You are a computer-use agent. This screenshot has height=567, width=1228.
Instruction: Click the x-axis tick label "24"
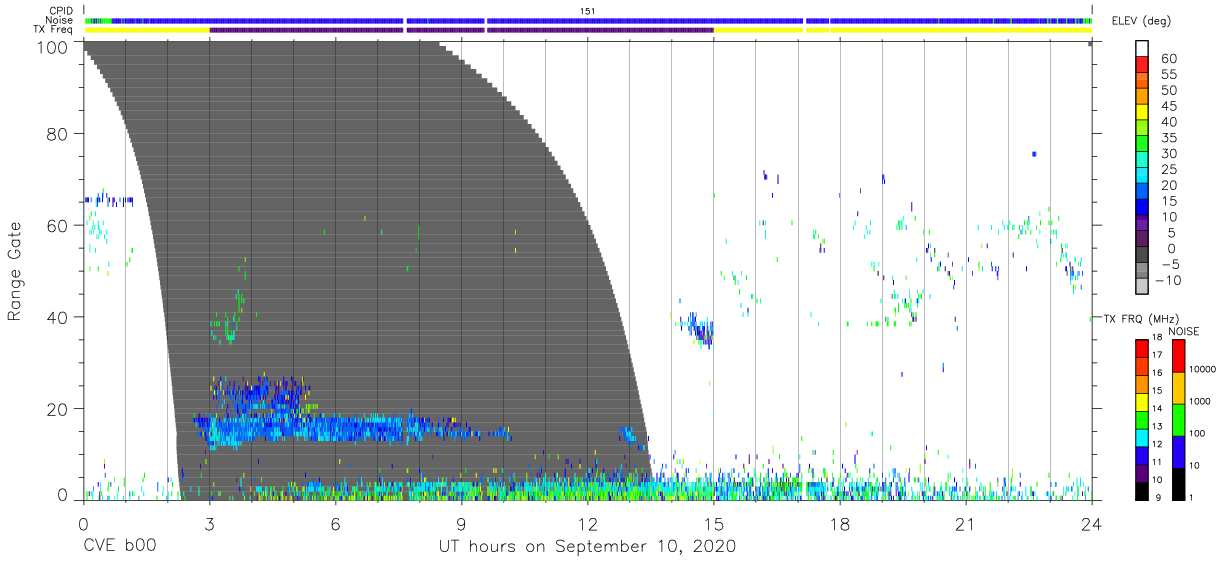(1092, 523)
